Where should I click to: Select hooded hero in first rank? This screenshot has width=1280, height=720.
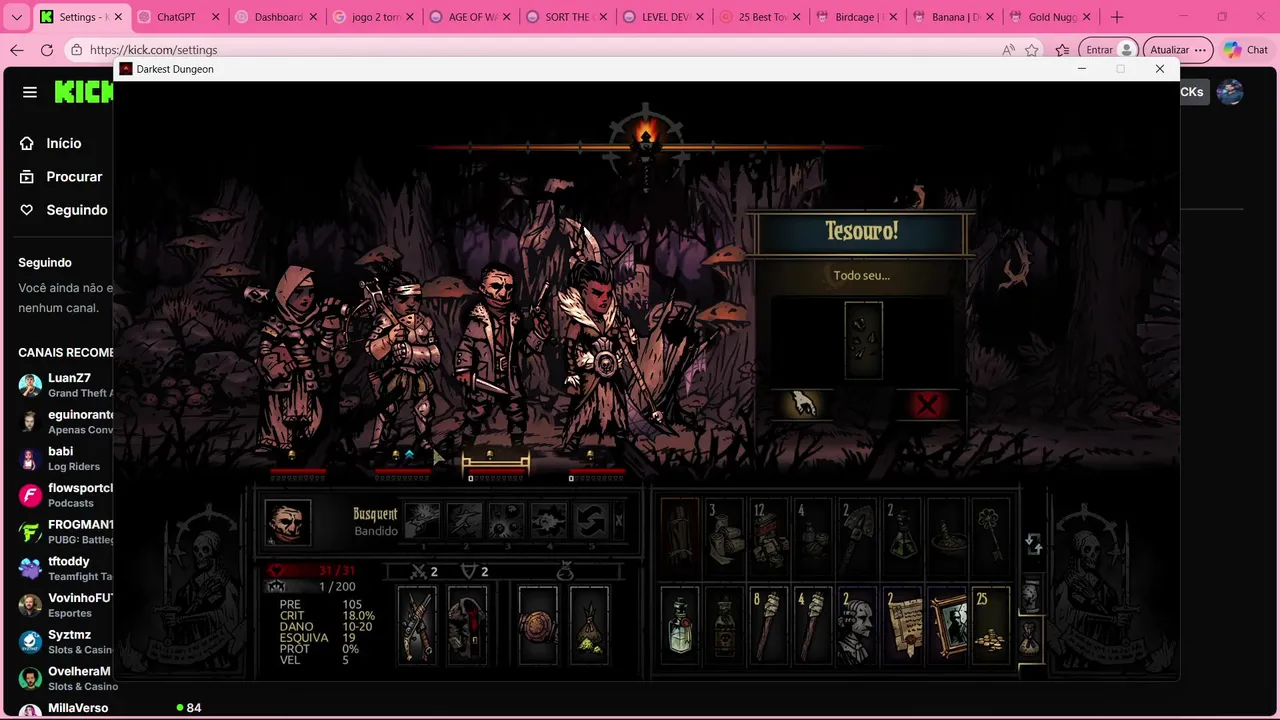pos(295,360)
